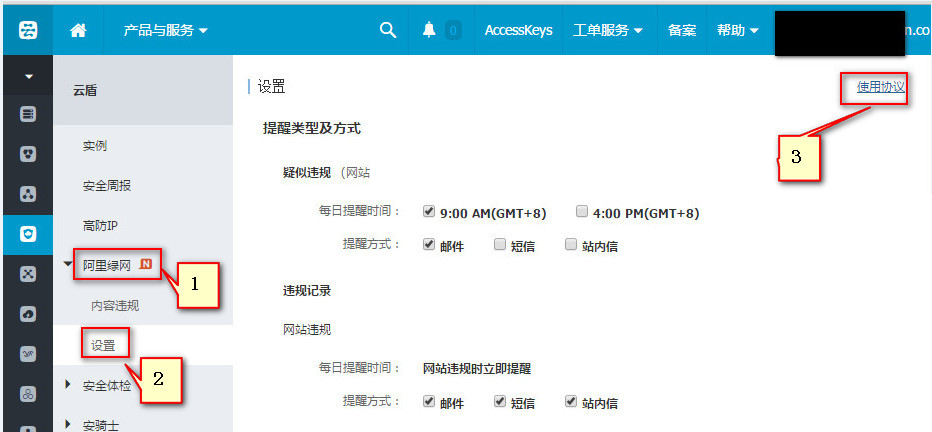The image size is (932, 432).
Task: Open the search magnifier icon
Action: pyautogui.click(x=388, y=30)
